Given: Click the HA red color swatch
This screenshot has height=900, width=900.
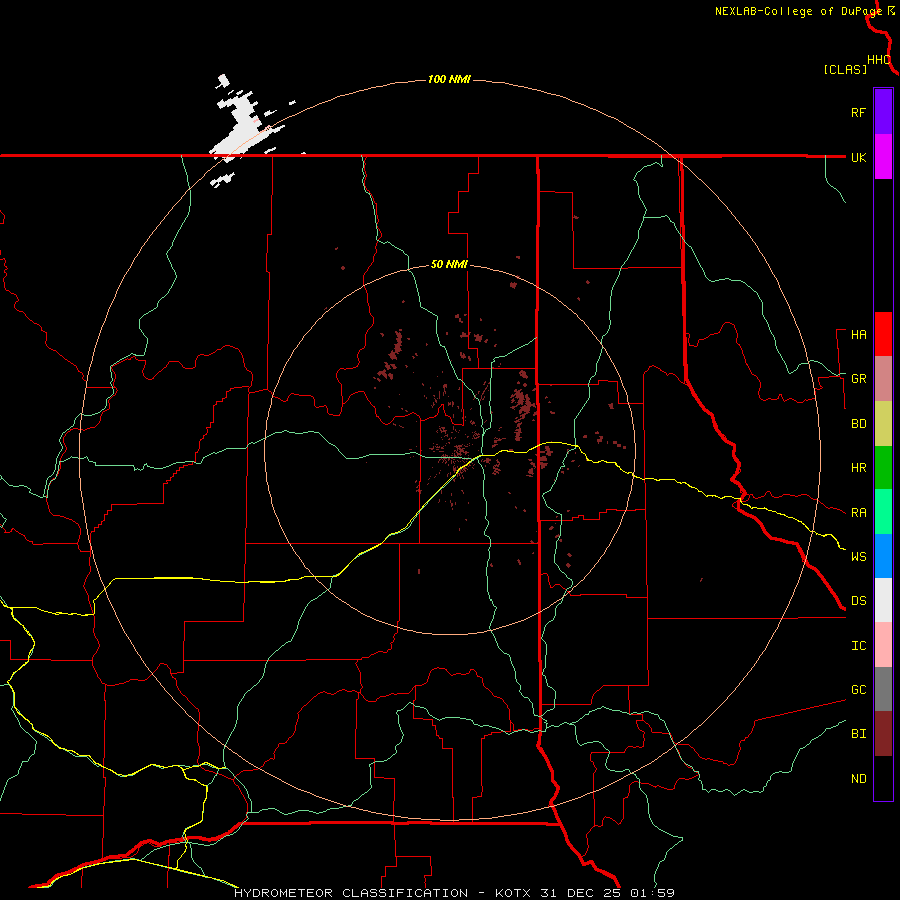Looking at the screenshot, I should pos(883,334).
